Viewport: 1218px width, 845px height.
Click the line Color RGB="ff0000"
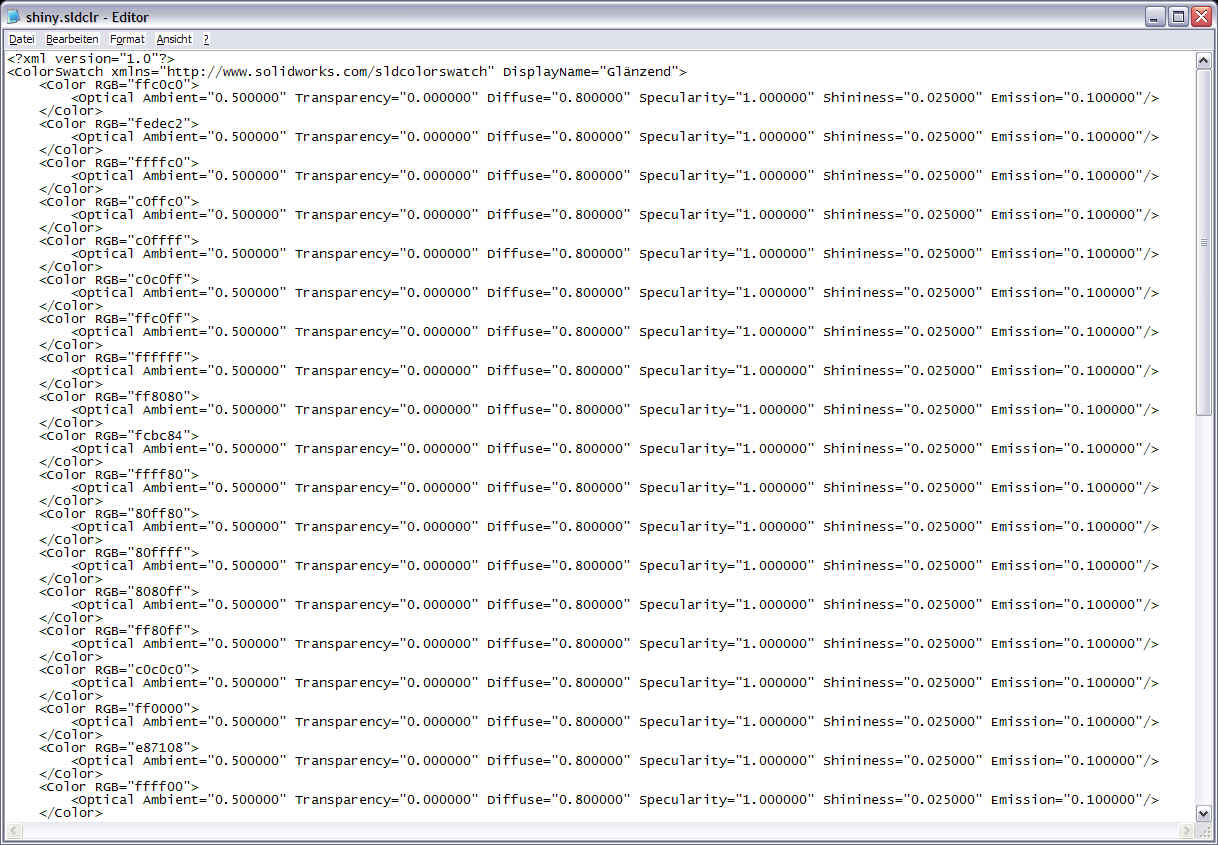click(x=119, y=709)
